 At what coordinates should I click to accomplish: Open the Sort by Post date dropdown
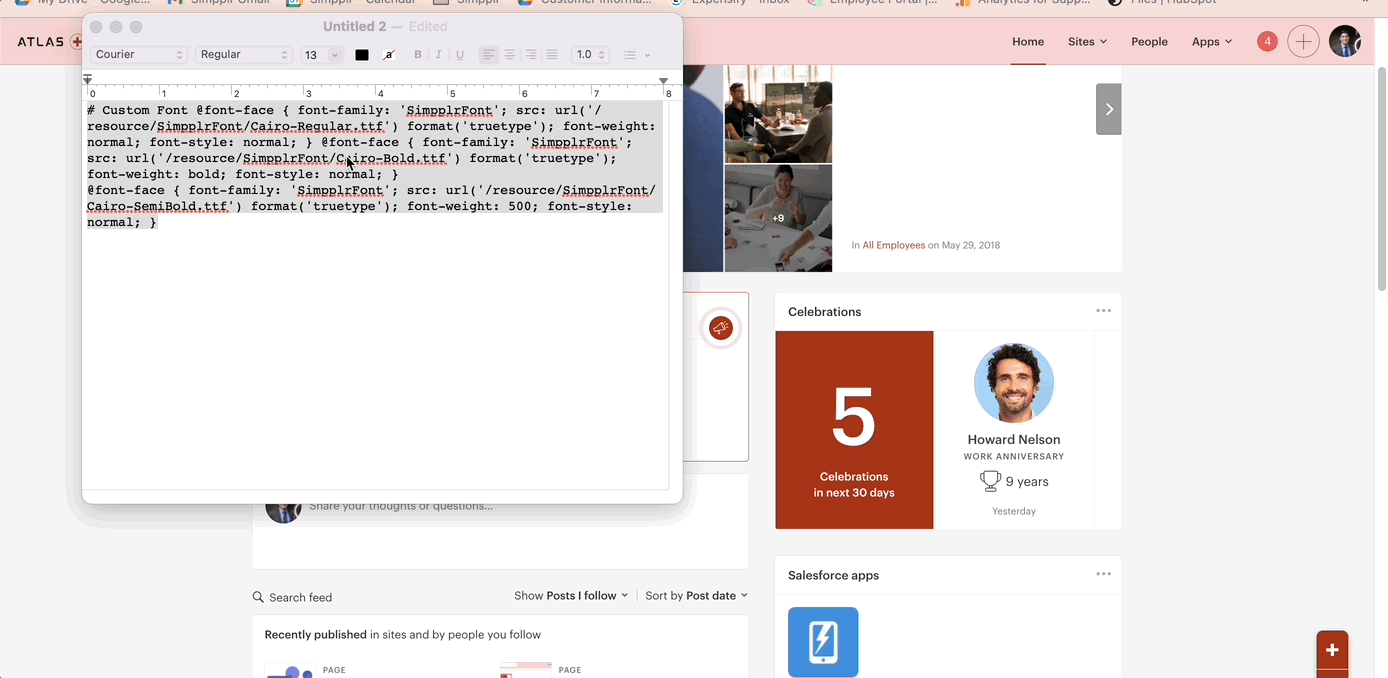(696, 596)
